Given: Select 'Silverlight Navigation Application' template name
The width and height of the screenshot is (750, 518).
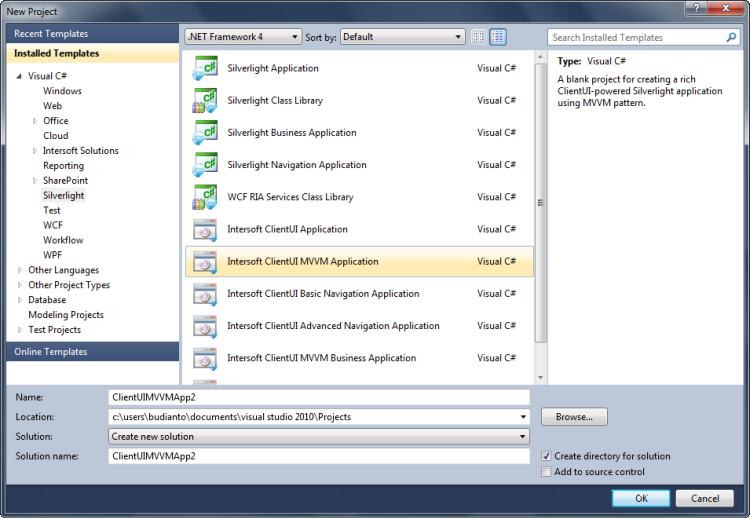Looking at the screenshot, I should point(297,165).
